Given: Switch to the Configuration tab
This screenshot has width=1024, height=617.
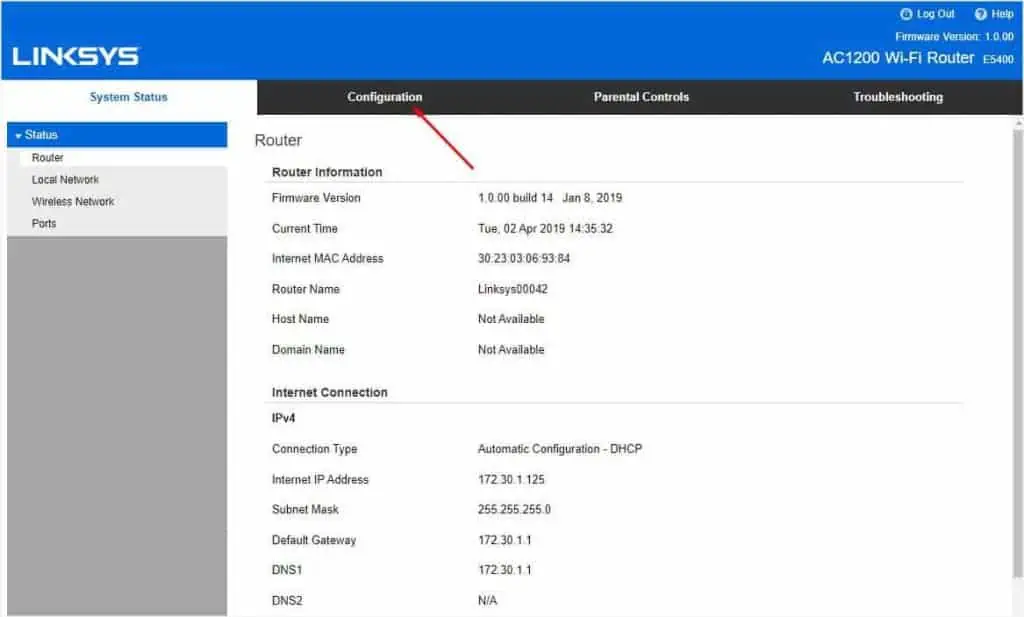Looking at the screenshot, I should tap(384, 97).
